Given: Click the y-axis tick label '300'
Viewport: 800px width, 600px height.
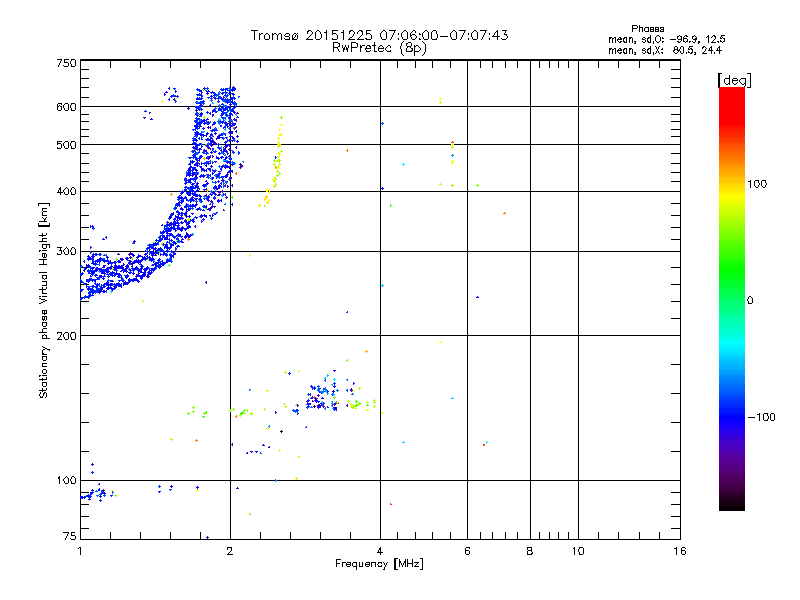Looking at the screenshot, I should pyautogui.click(x=66, y=252).
